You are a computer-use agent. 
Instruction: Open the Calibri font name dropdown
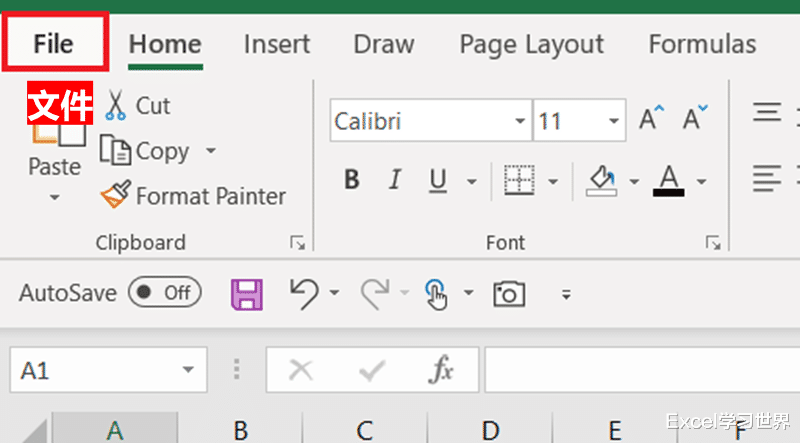(519, 121)
